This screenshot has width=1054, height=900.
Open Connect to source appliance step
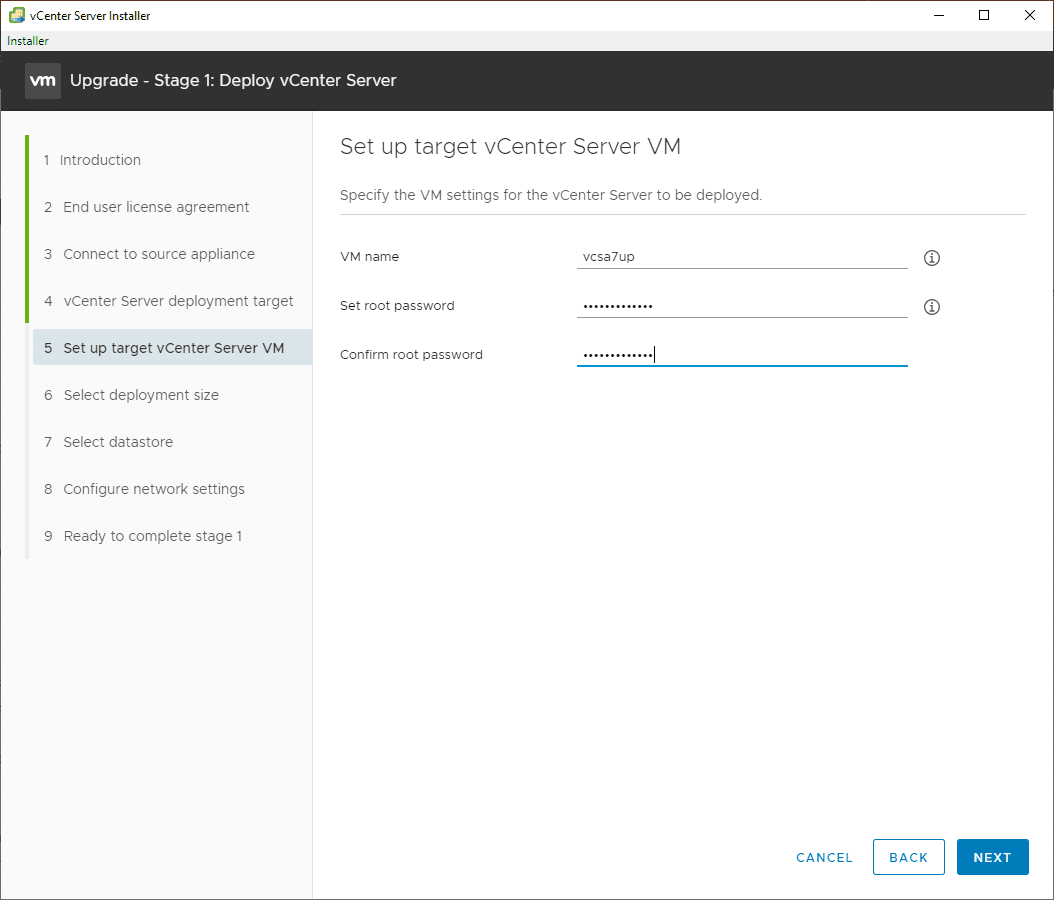click(159, 254)
